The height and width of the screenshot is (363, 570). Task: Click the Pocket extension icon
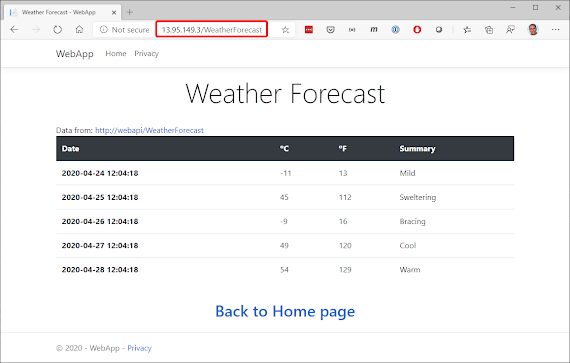click(x=330, y=30)
